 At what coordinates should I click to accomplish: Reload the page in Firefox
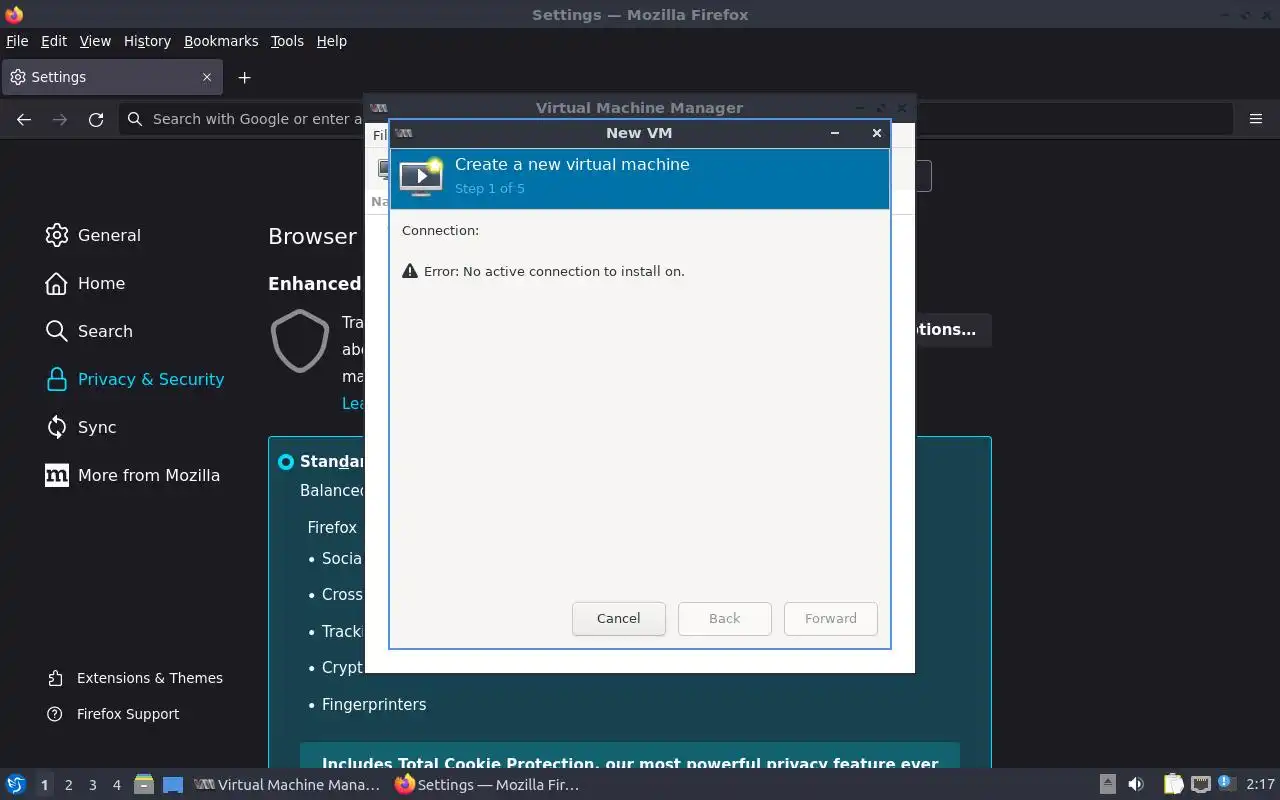96,119
